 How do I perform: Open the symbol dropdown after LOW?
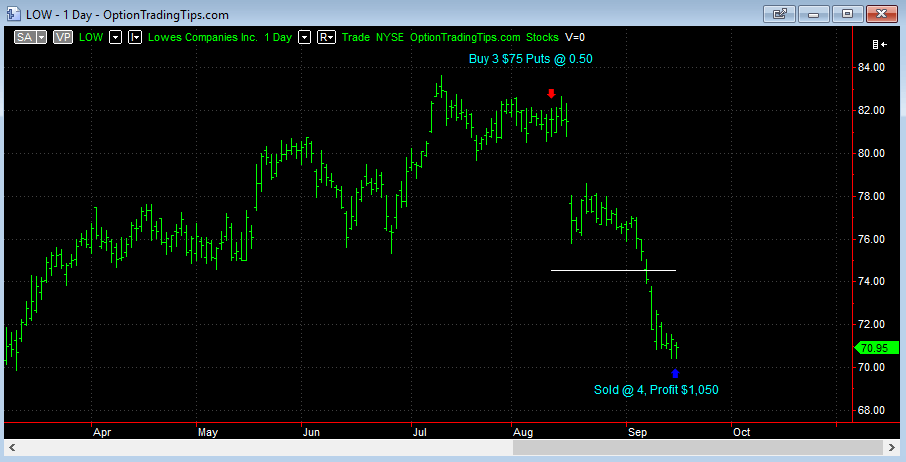pyautogui.click(x=116, y=38)
